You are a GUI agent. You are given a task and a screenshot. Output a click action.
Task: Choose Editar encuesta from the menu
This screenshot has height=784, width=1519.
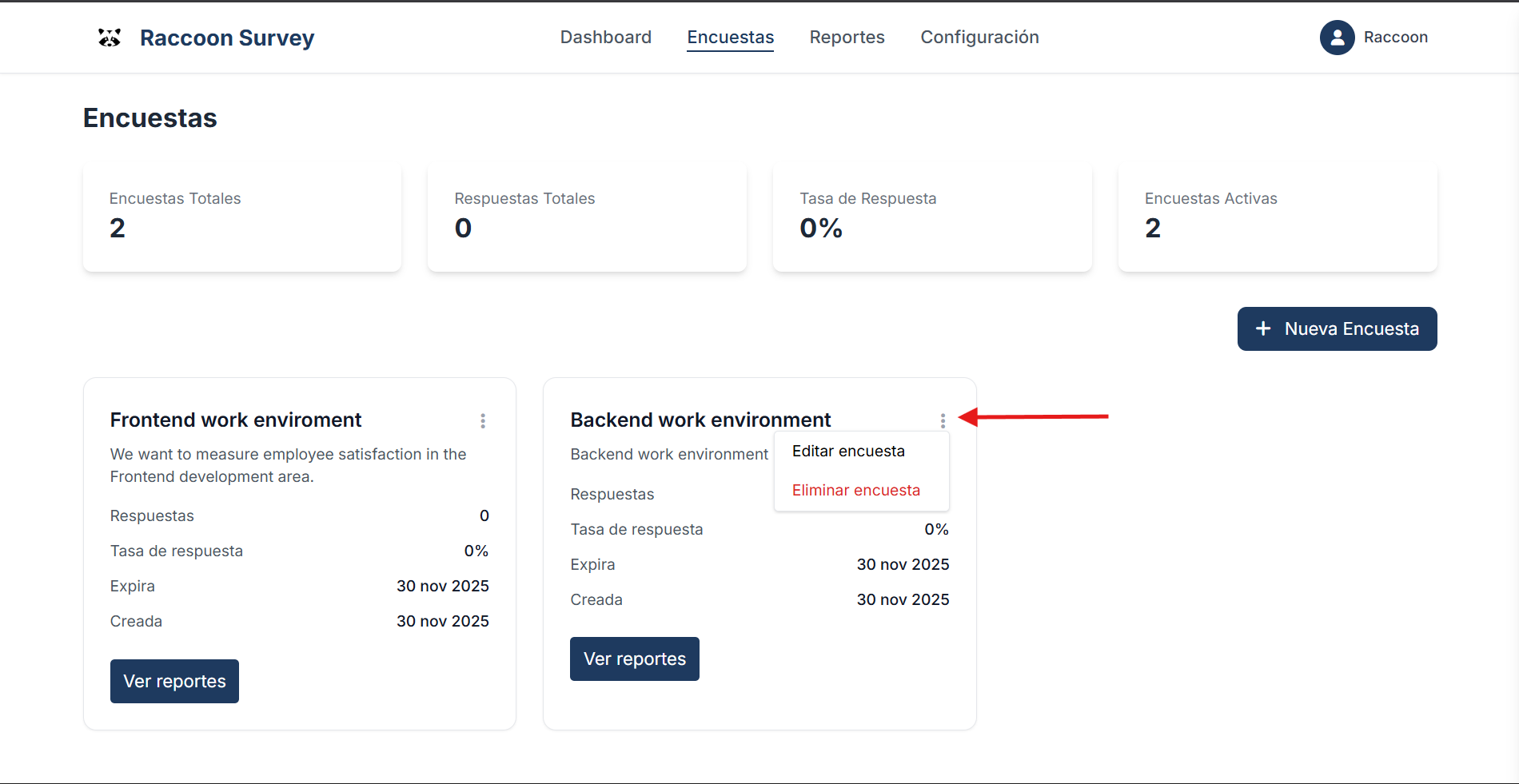tap(848, 452)
